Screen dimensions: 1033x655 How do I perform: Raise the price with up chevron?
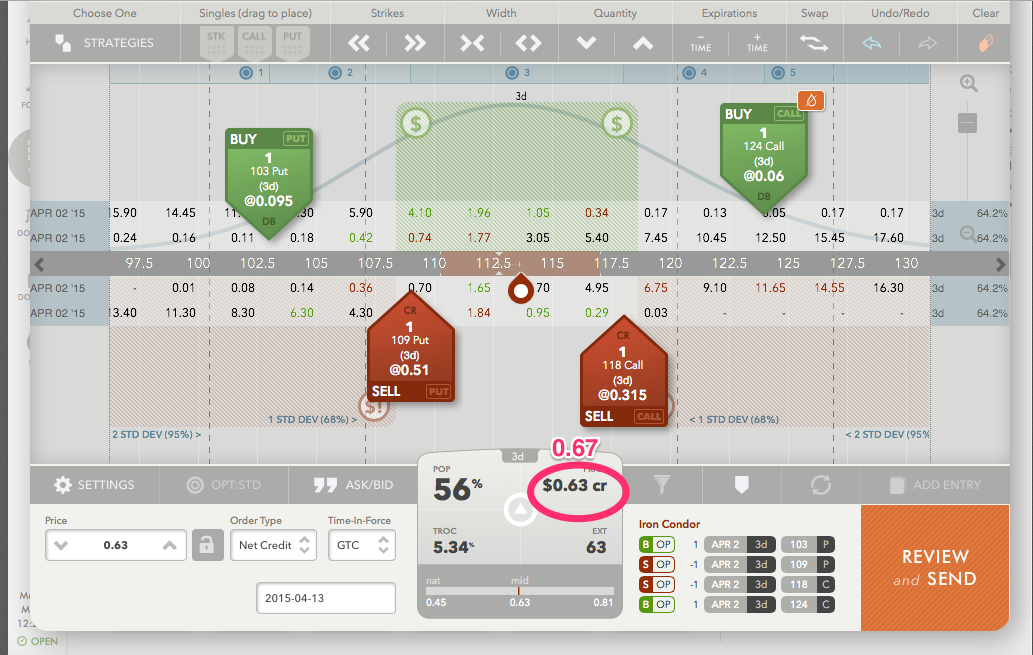(x=169, y=546)
